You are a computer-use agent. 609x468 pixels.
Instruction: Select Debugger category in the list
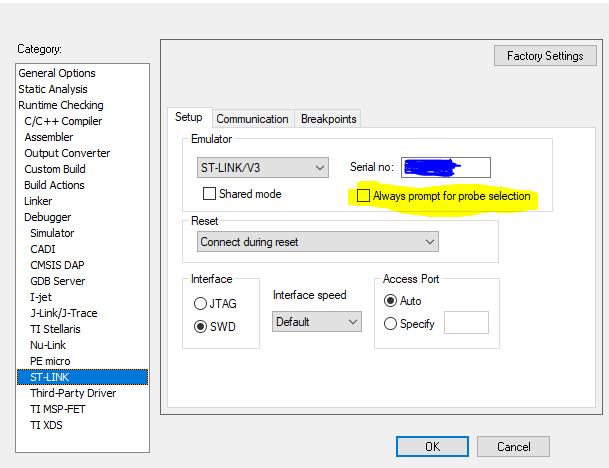click(x=47, y=217)
